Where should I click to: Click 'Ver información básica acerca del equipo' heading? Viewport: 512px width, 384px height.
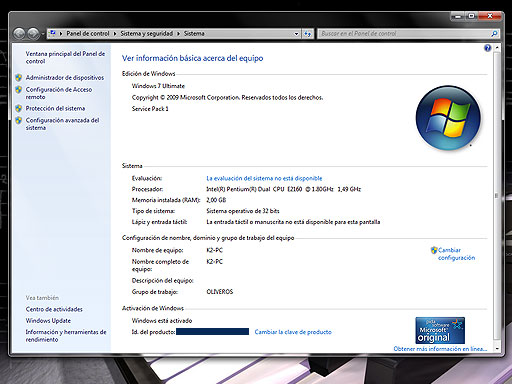[192, 58]
